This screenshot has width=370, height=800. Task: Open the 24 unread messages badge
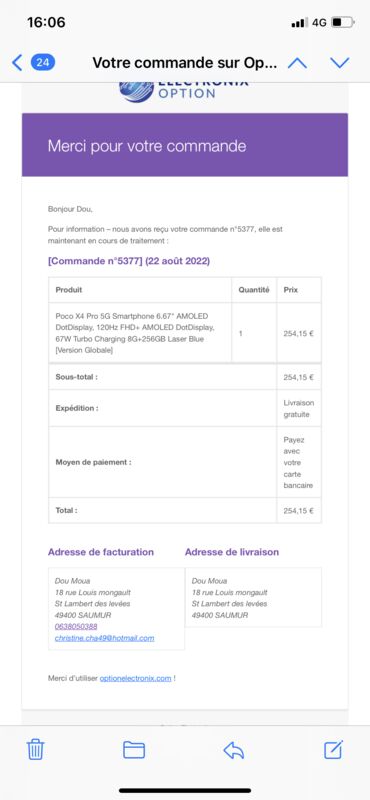click(x=43, y=63)
